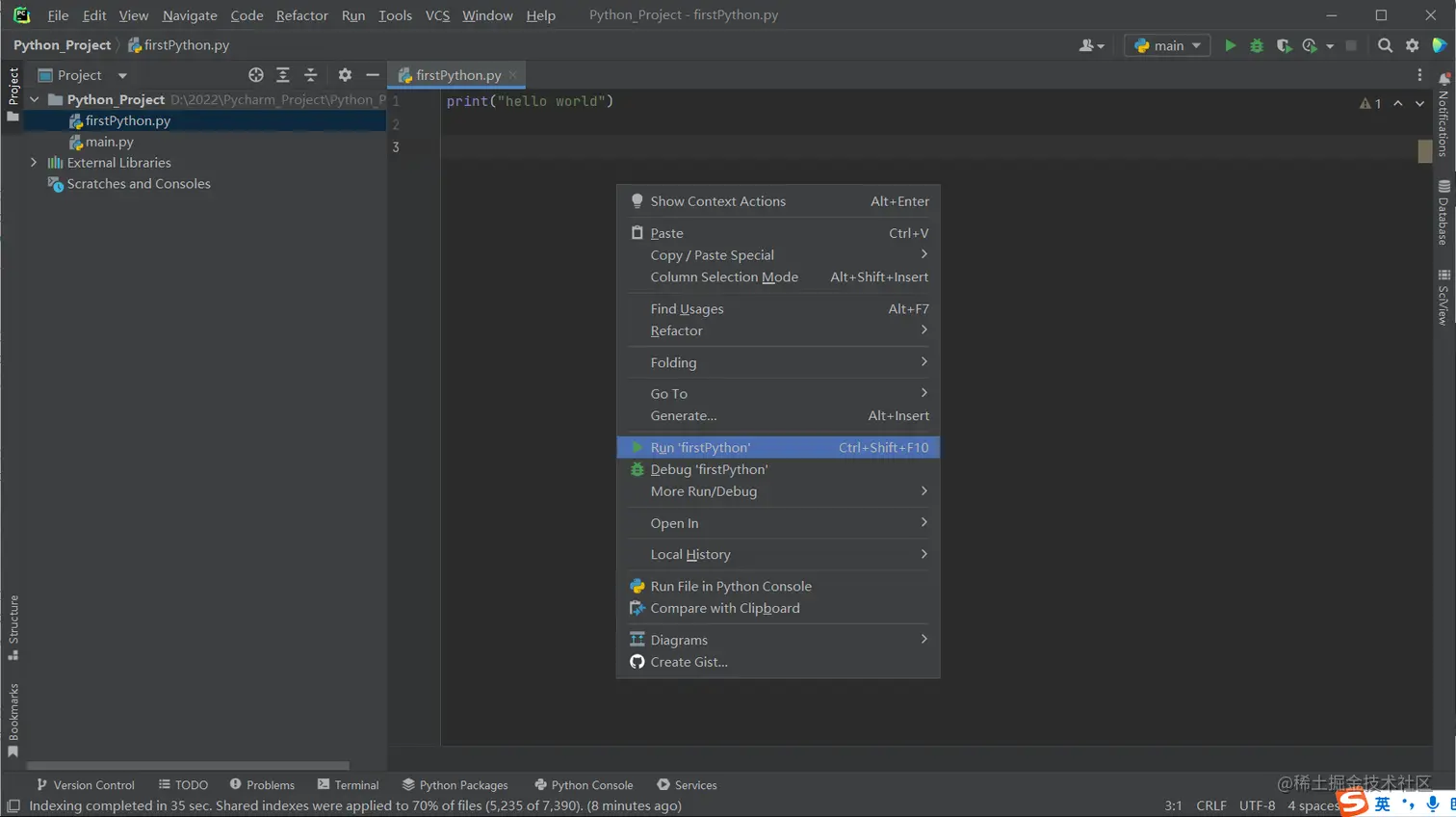This screenshot has width=1456, height=817.
Task: Click the Debug bug icon in toolbar
Action: [1257, 45]
